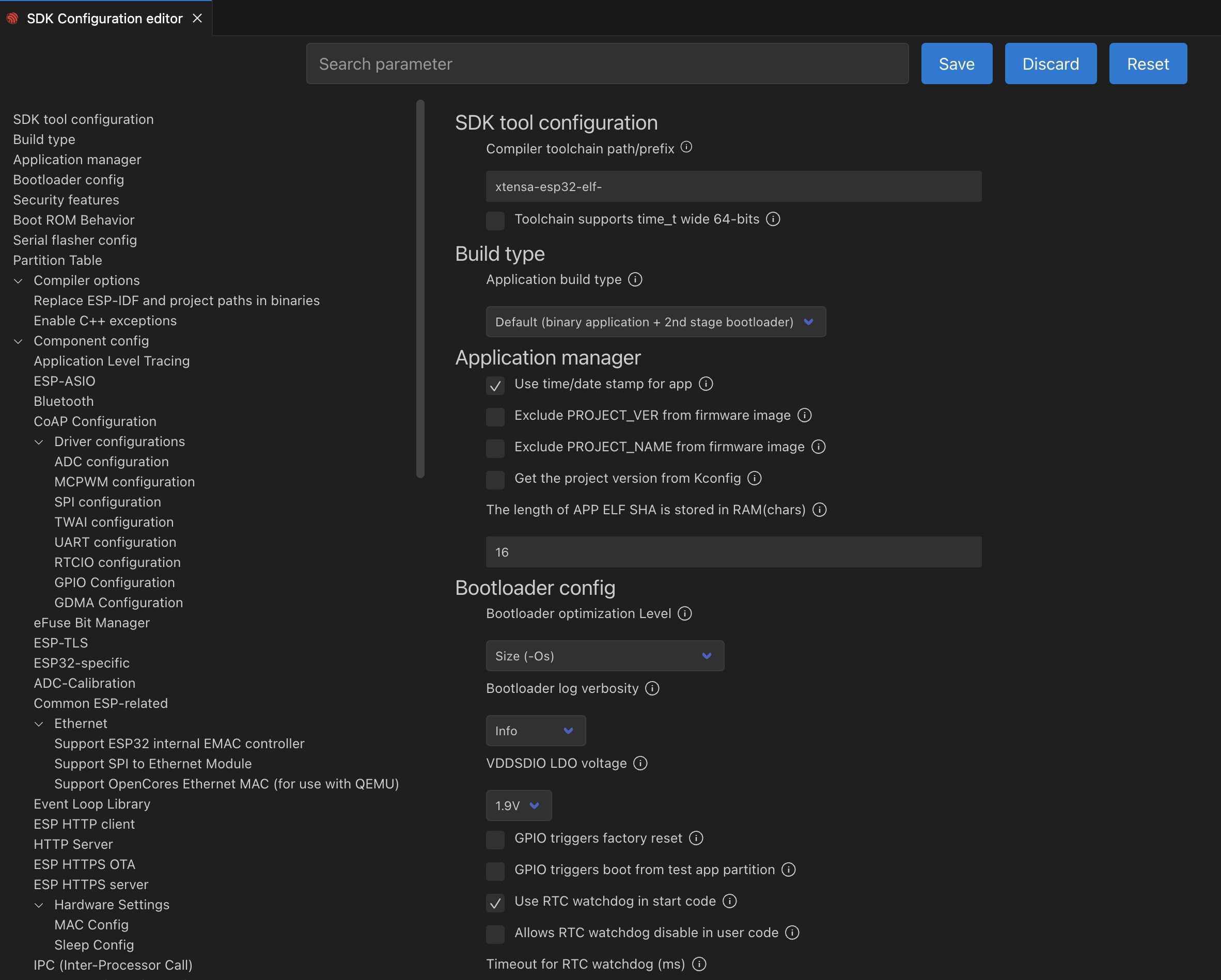
Task: Open SDK tool configuration section
Action: coord(83,119)
